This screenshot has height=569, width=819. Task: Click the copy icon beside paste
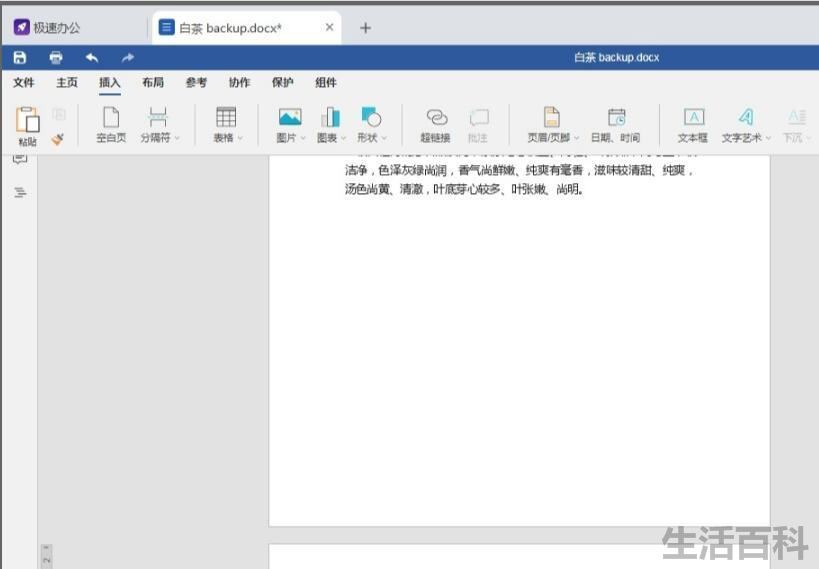pos(59,114)
